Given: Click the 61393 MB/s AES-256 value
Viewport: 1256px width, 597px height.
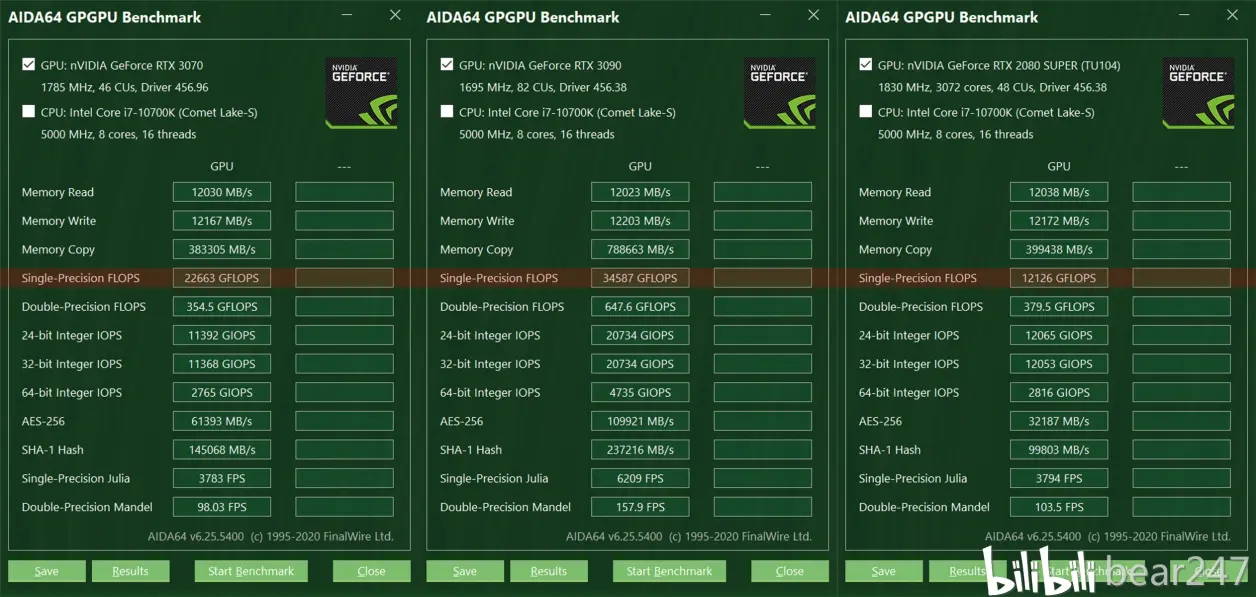Looking at the screenshot, I should click(x=221, y=421).
